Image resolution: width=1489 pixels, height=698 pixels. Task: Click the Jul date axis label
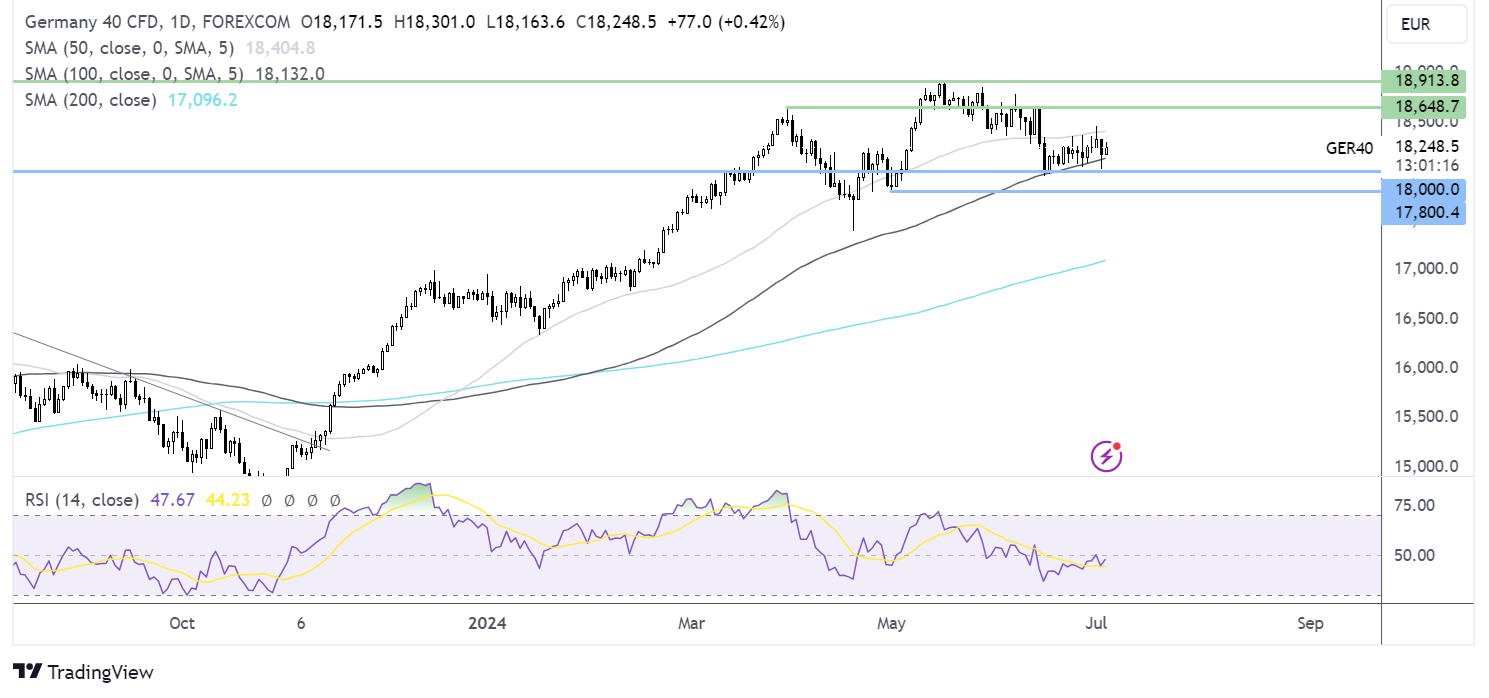pos(1096,623)
